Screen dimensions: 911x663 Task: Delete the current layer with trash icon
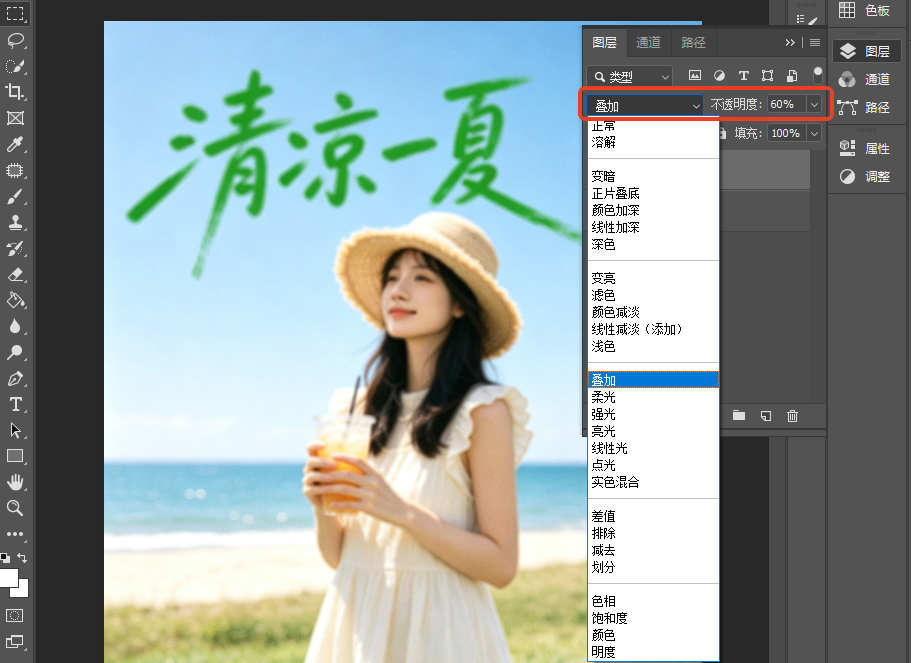[x=792, y=415]
